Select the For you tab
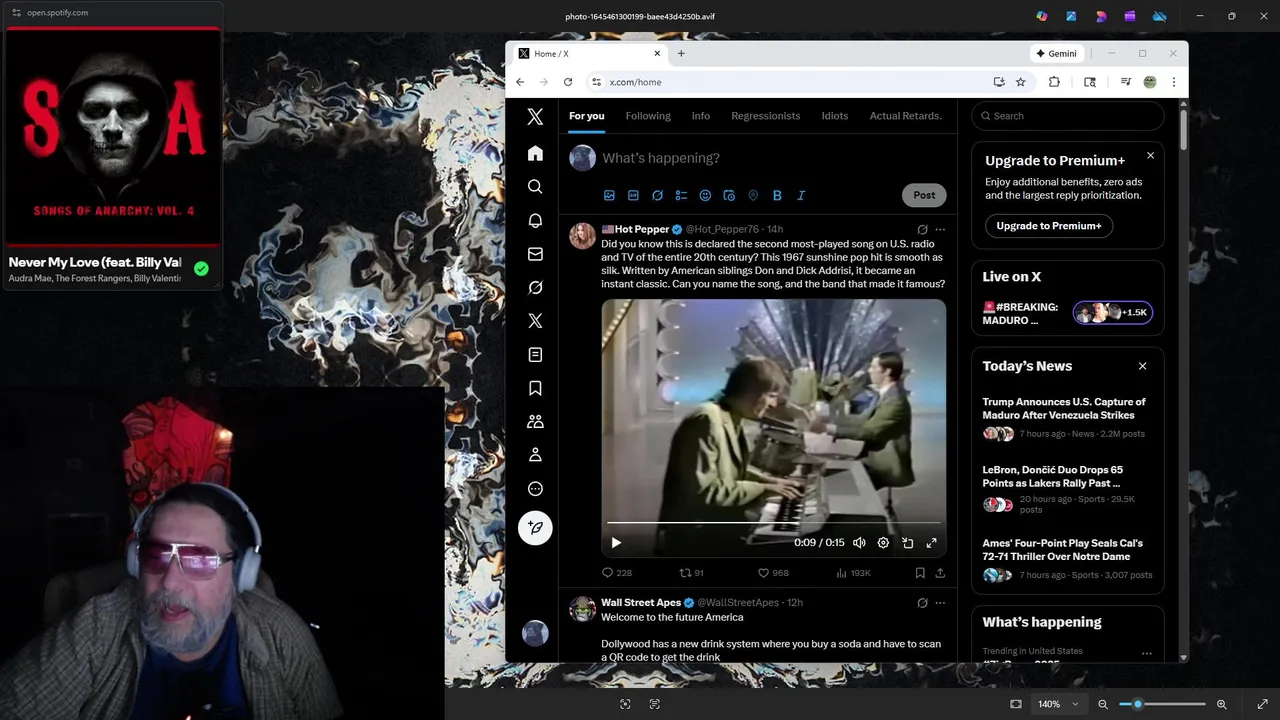This screenshot has width=1280, height=720. [x=587, y=116]
